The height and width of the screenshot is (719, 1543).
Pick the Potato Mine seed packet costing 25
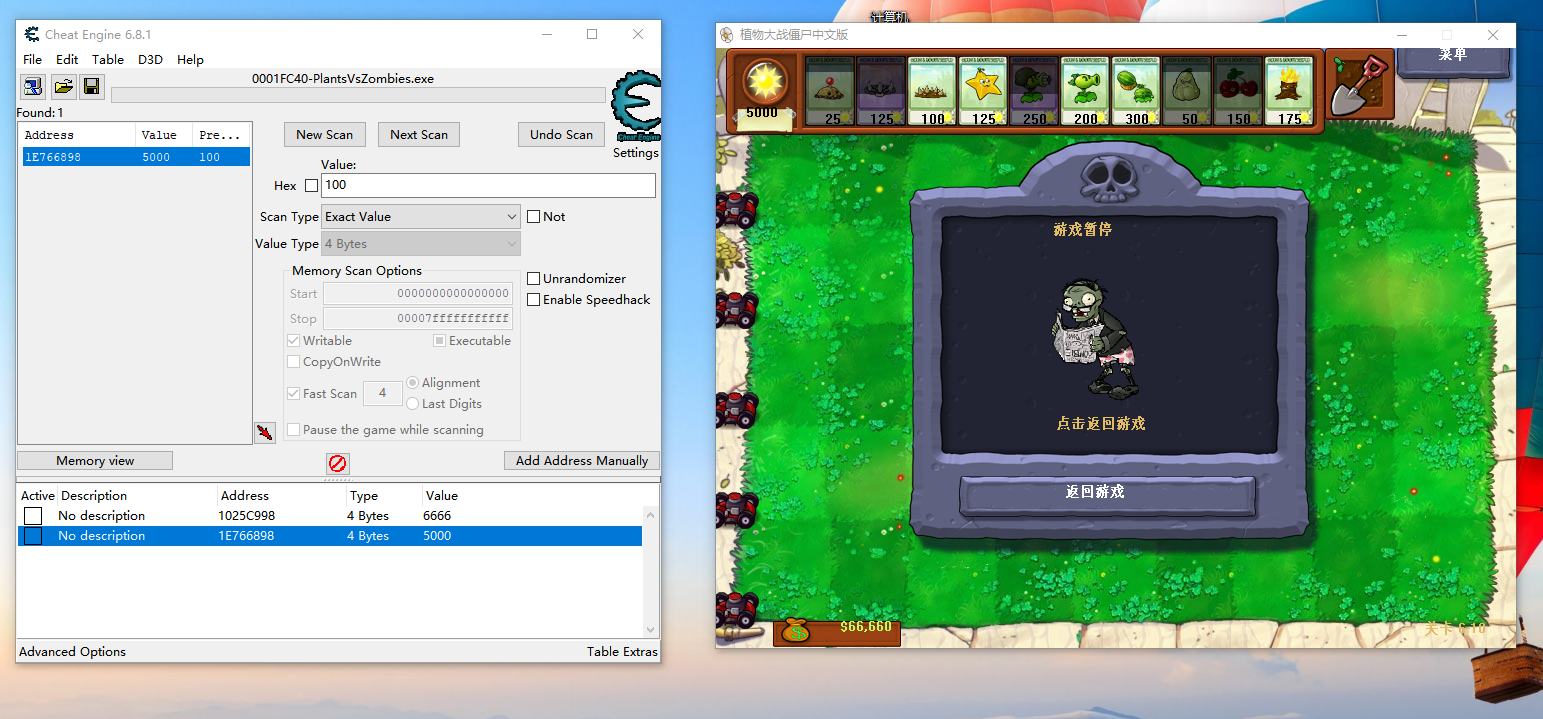(830, 91)
